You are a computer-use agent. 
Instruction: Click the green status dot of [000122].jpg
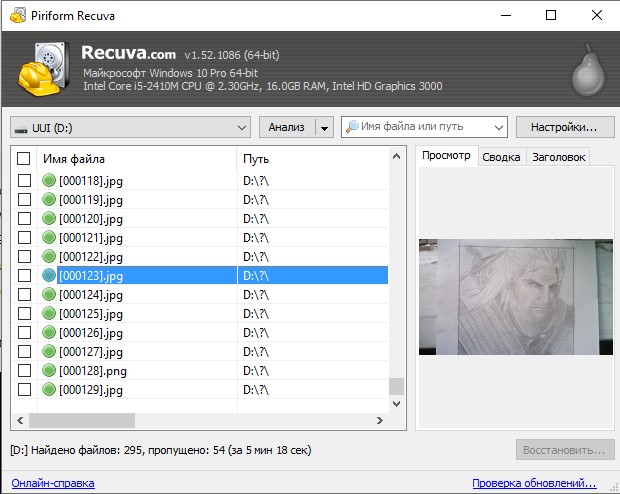(49, 256)
